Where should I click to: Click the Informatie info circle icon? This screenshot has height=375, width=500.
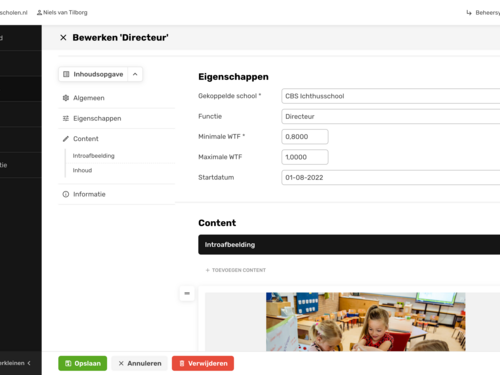[x=66, y=194]
